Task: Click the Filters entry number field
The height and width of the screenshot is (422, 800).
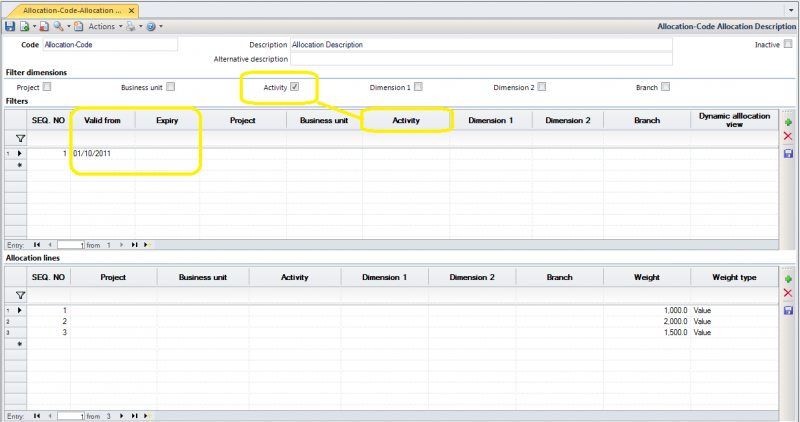Action: point(70,245)
